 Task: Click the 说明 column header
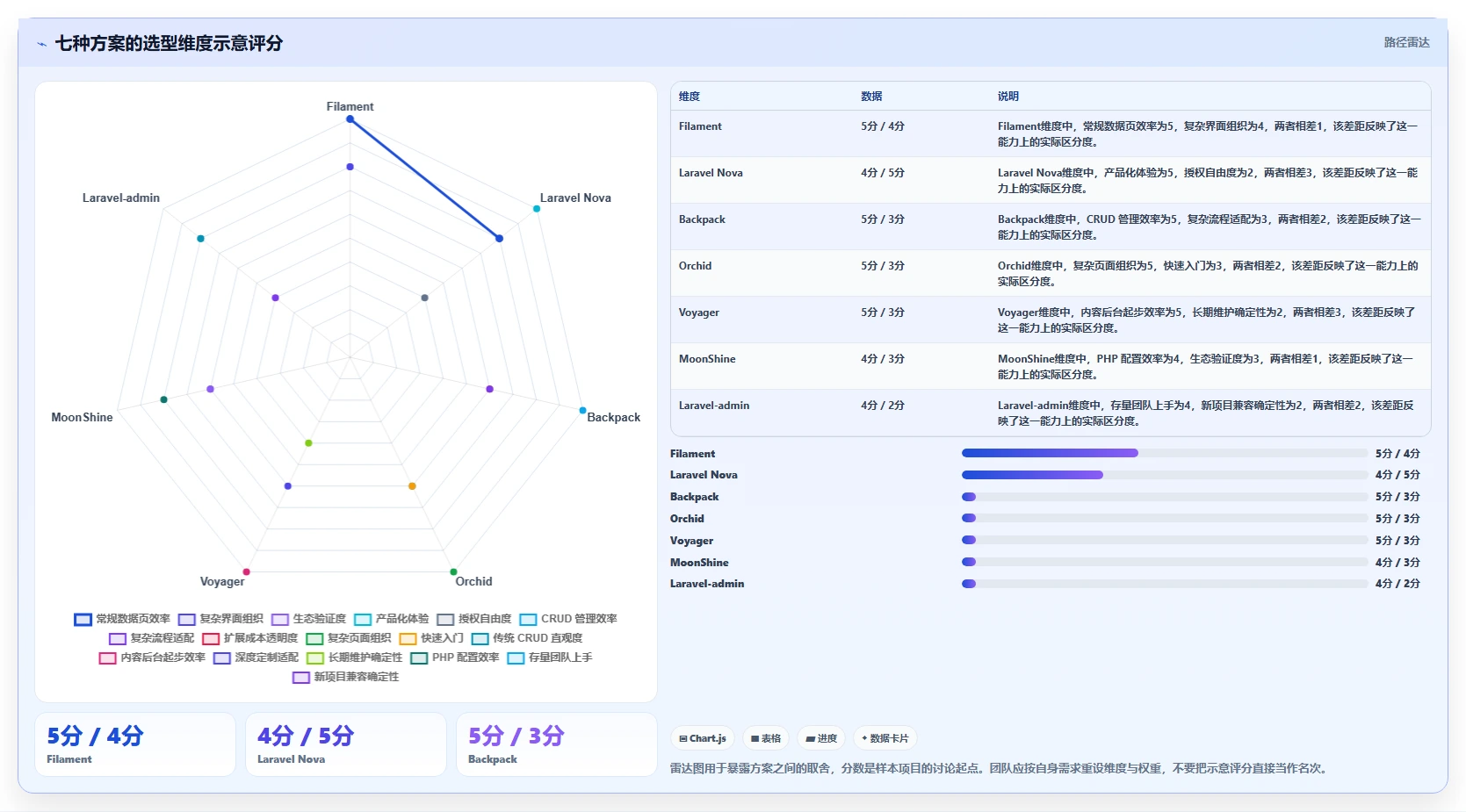(x=1008, y=97)
